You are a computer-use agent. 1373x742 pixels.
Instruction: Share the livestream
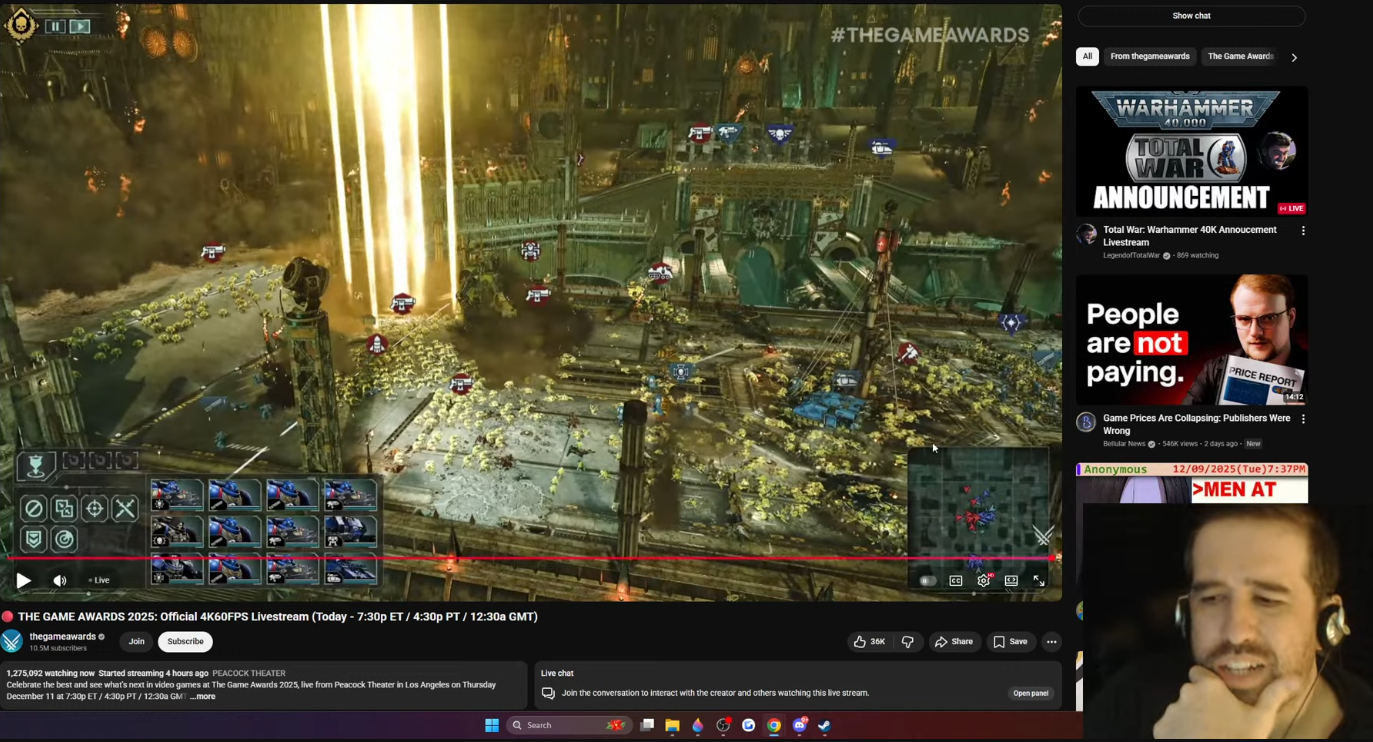click(x=954, y=642)
